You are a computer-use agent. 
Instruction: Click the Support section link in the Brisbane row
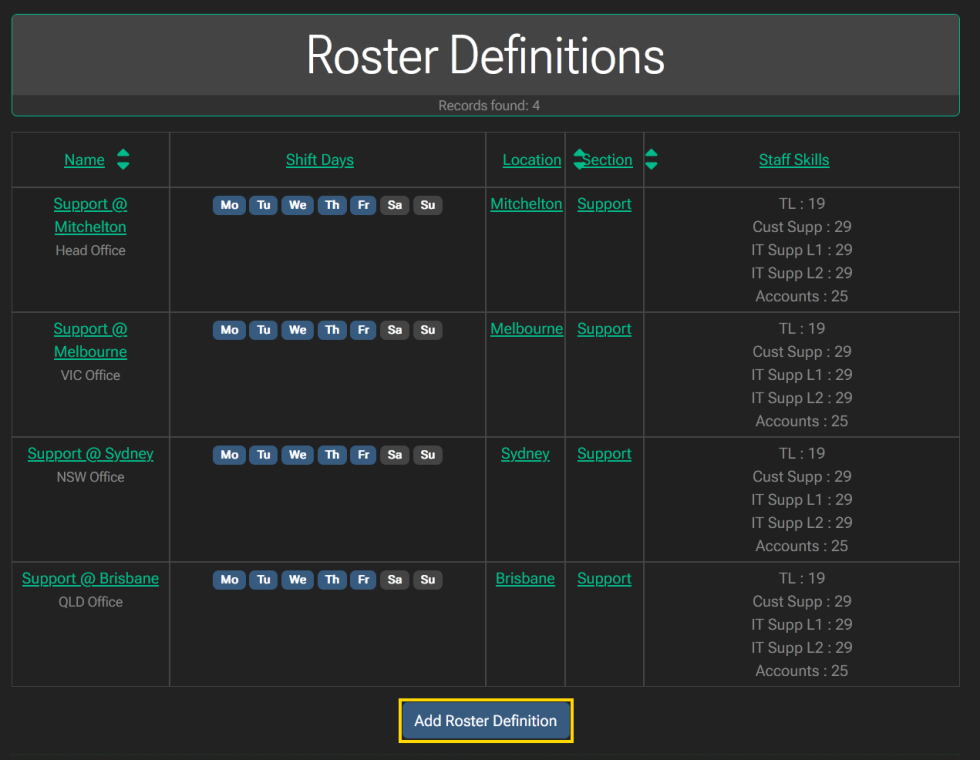click(604, 578)
